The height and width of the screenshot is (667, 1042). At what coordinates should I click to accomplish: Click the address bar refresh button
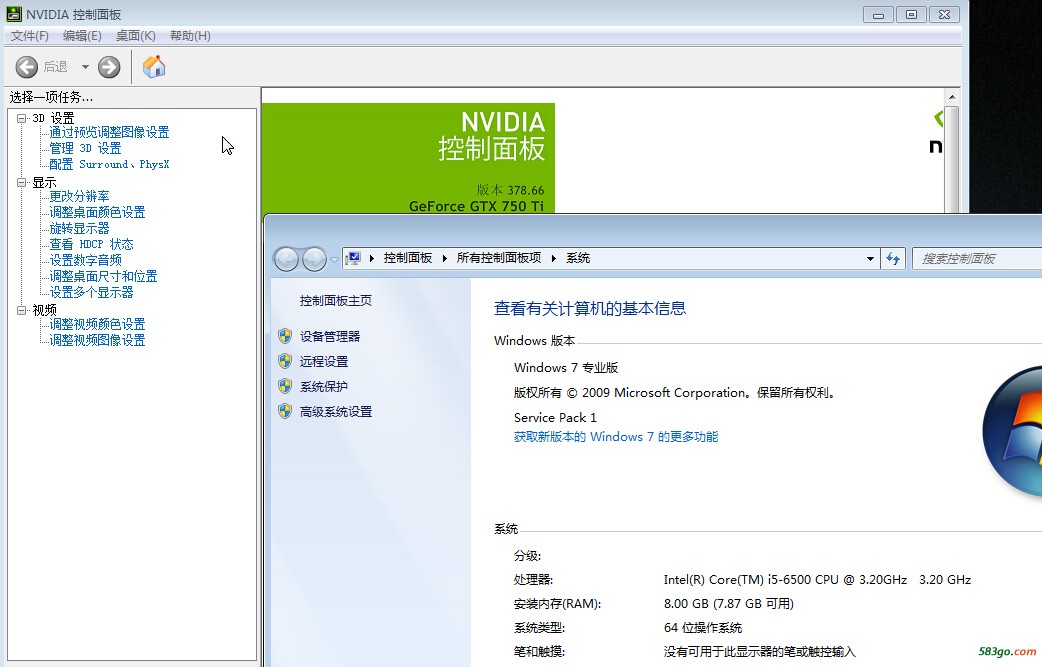[892, 258]
